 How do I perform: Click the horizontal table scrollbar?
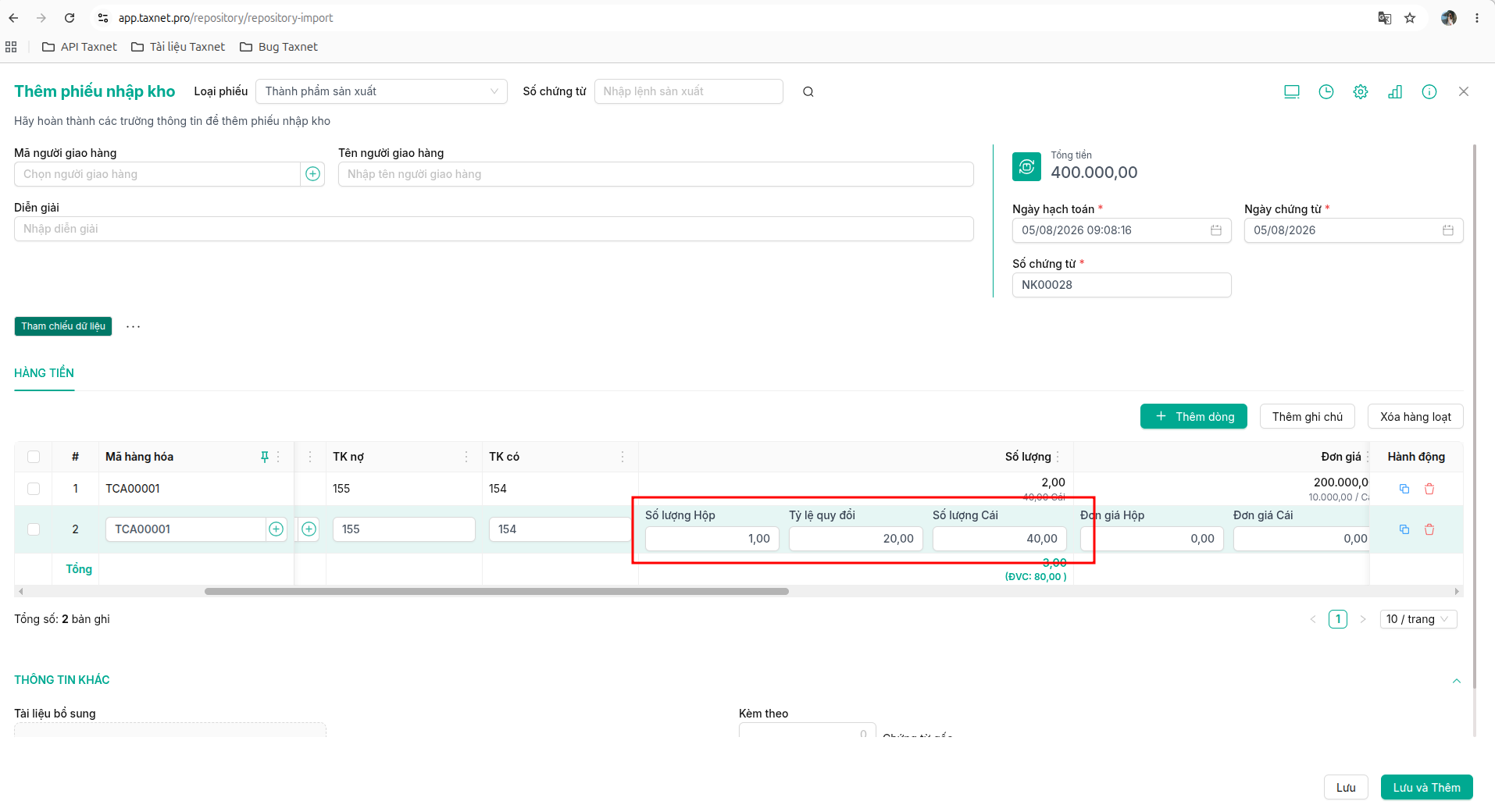497,592
